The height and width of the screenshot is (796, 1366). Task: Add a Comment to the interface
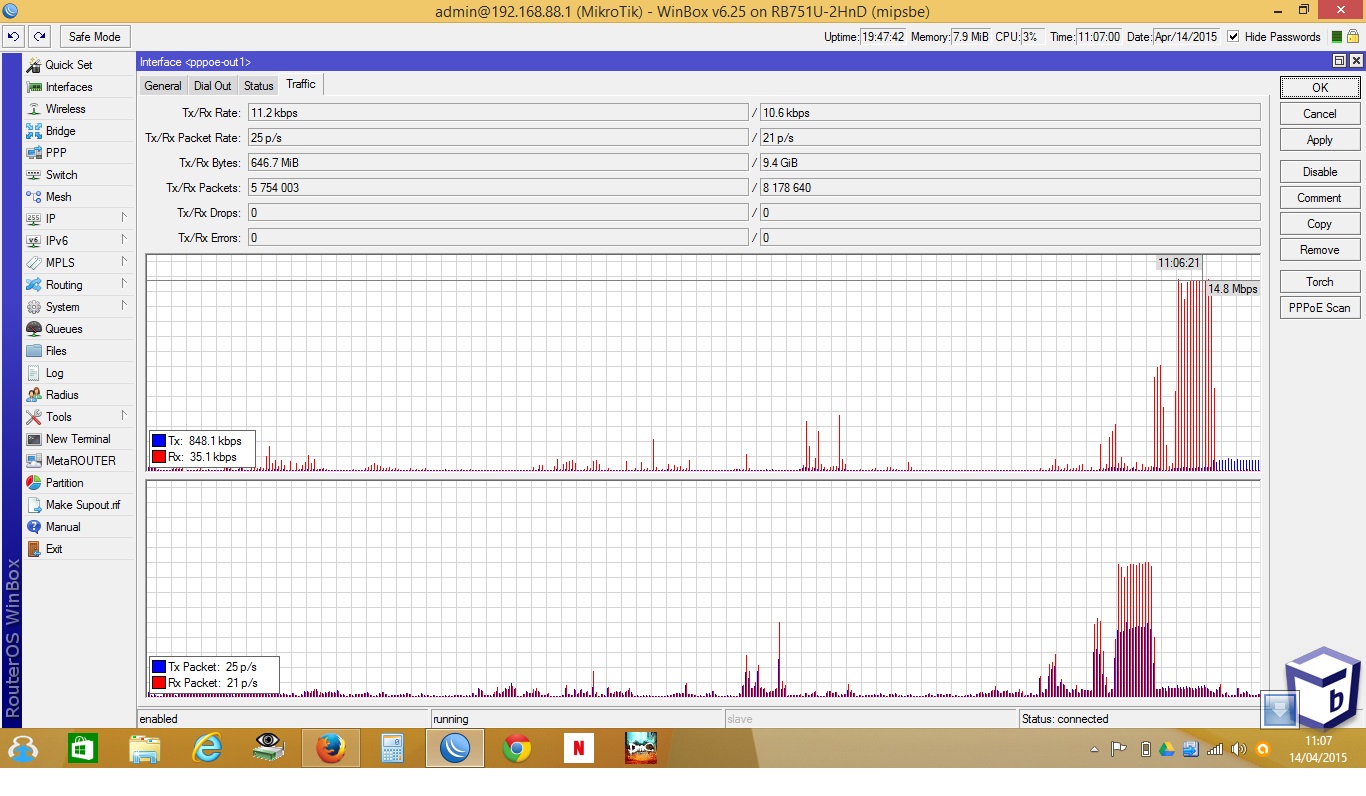(x=1320, y=198)
